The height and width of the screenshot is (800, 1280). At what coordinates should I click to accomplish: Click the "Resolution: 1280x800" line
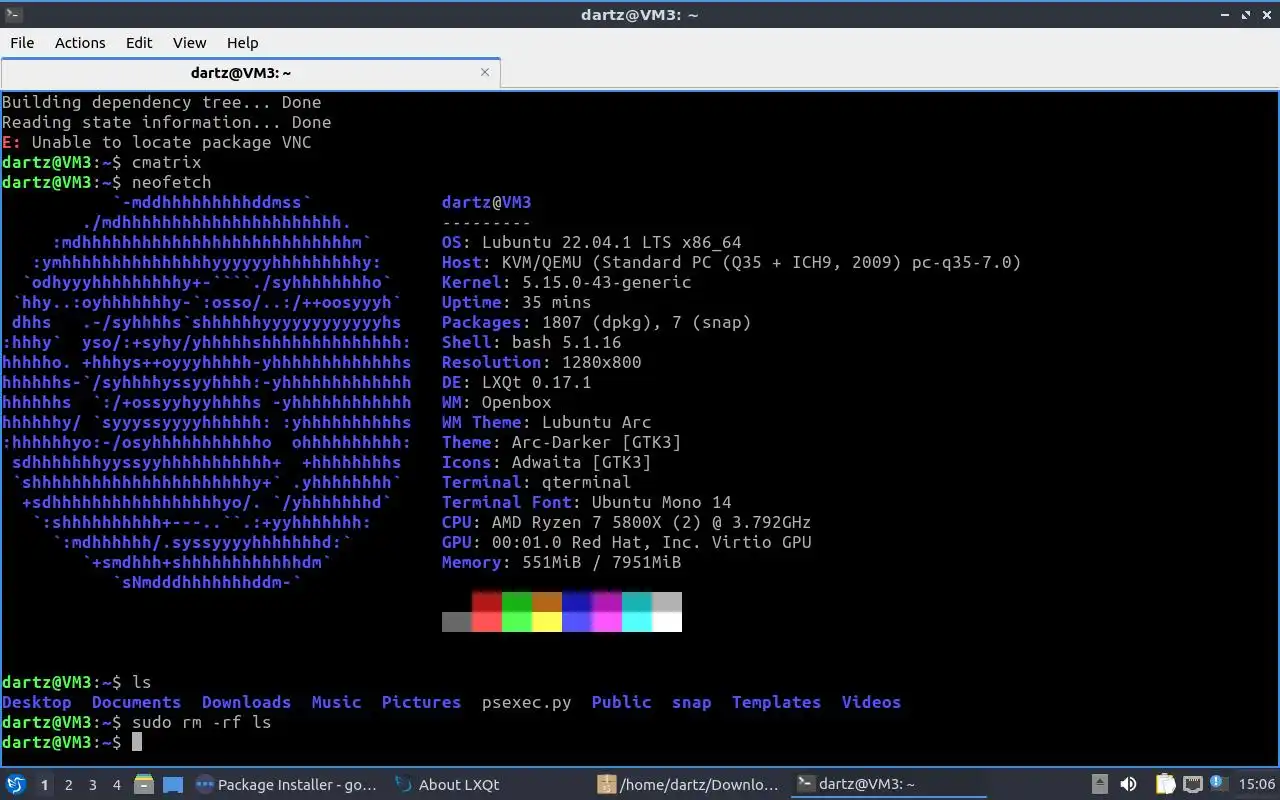point(542,362)
